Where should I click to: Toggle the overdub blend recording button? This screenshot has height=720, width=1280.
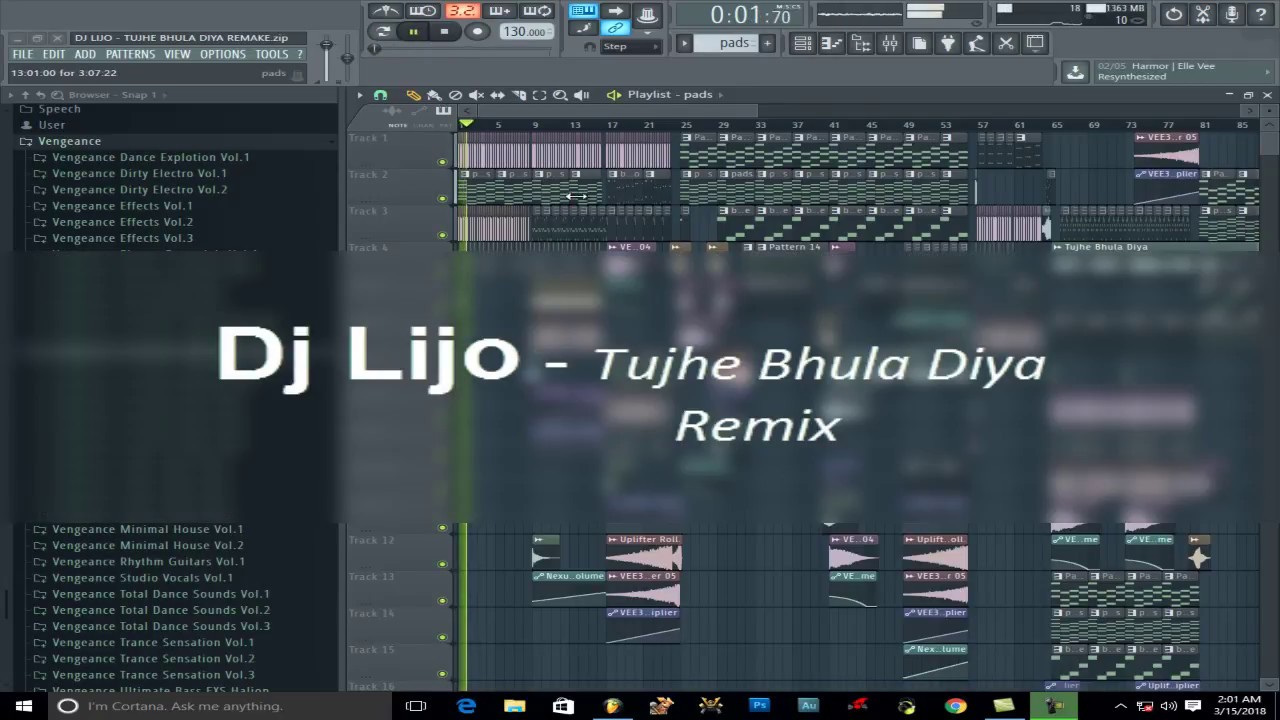(500, 11)
